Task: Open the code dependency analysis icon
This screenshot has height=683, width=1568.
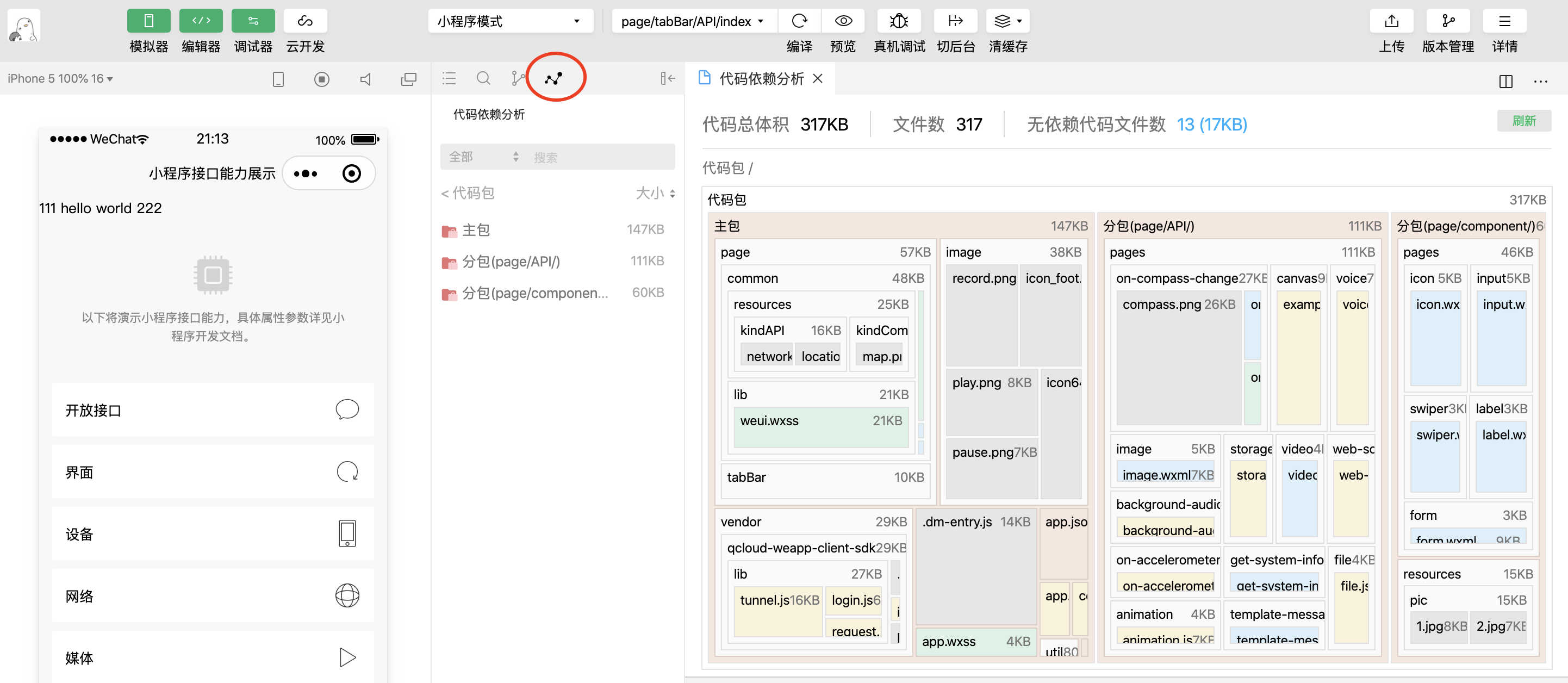Action: click(553, 78)
